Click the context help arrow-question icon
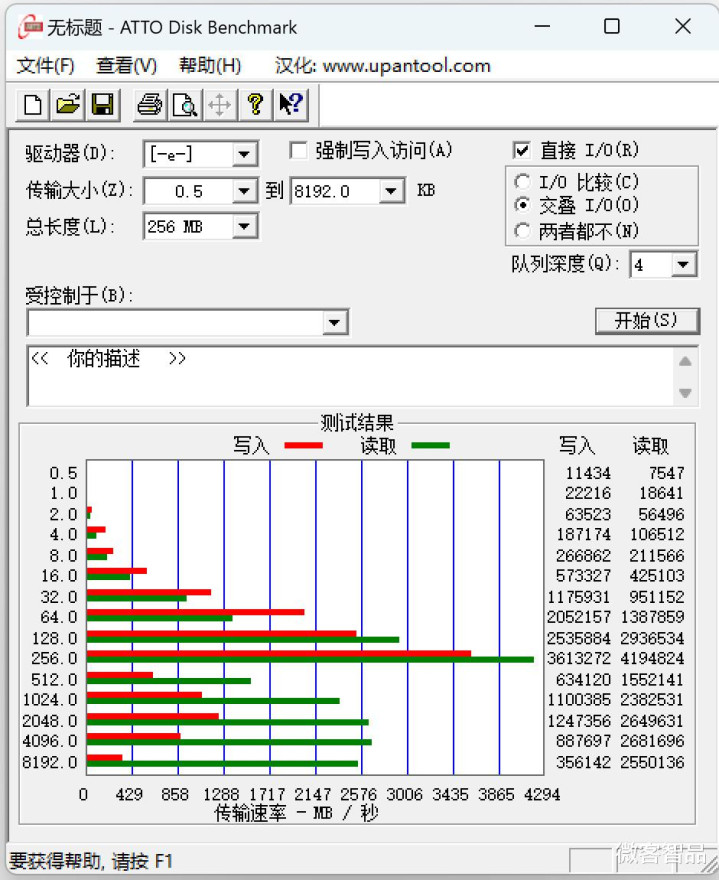The image size is (719, 880). [x=291, y=105]
